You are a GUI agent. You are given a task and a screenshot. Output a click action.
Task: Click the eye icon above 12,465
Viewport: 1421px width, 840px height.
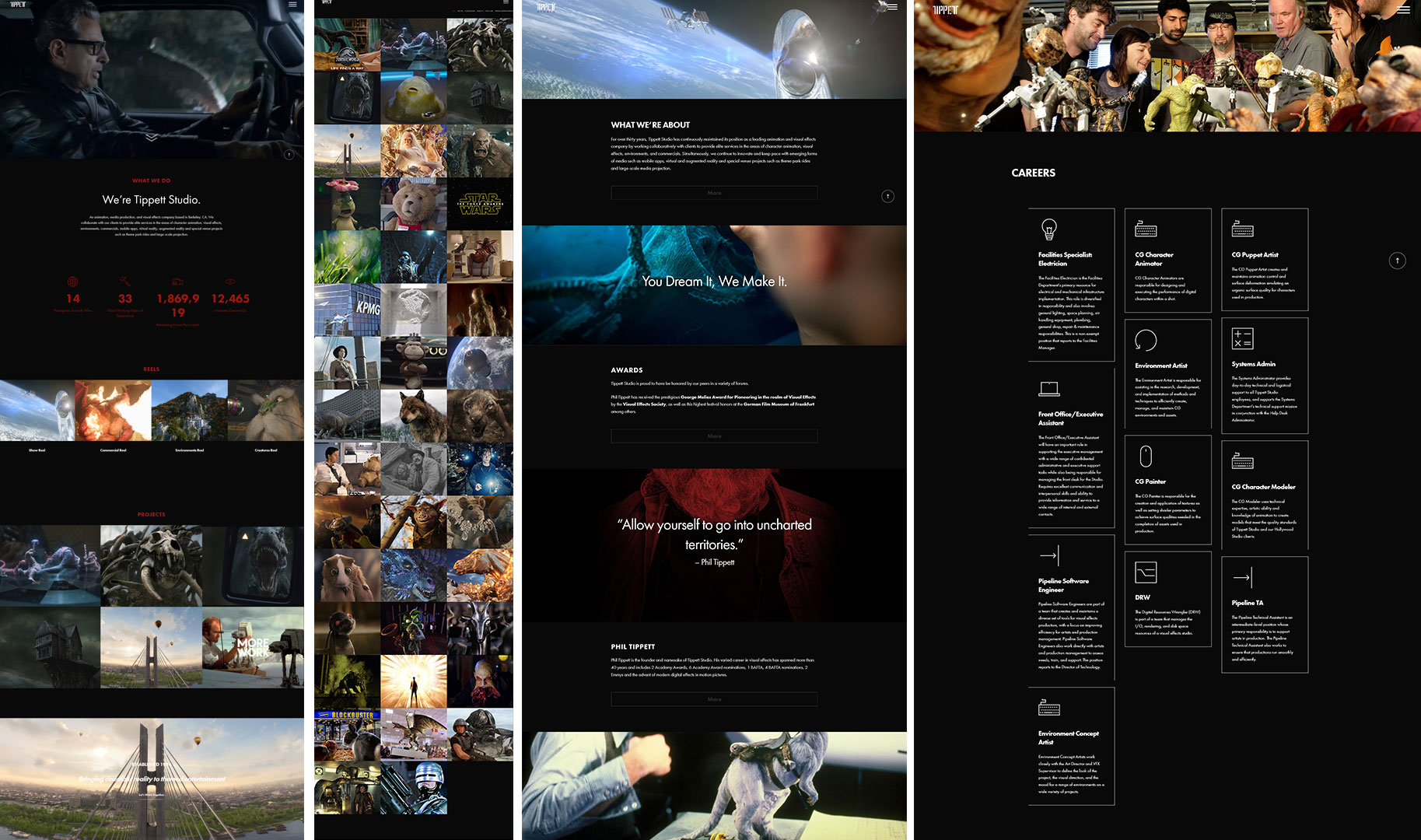pyautogui.click(x=230, y=282)
